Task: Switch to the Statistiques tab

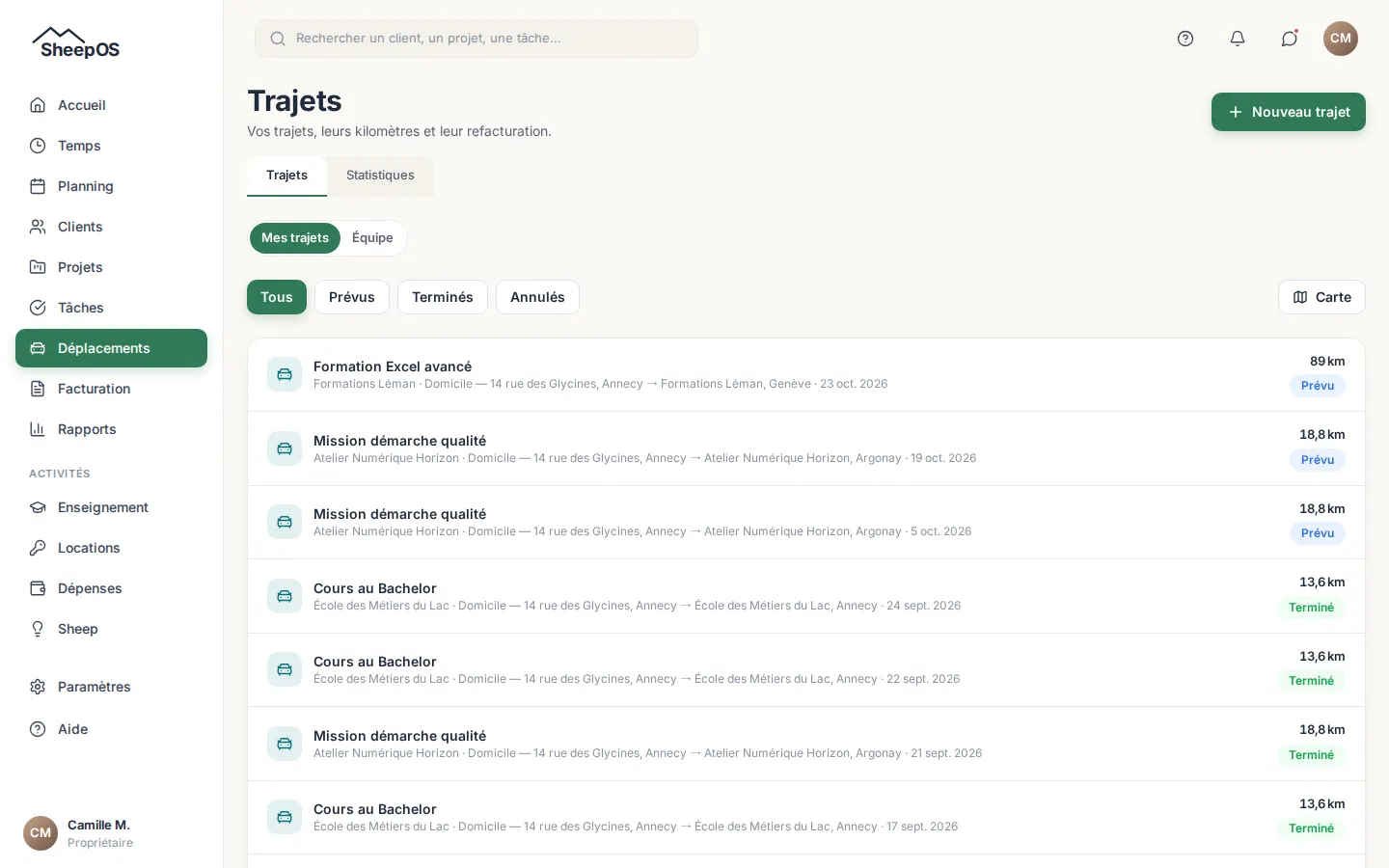Action: (x=380, y=176)
